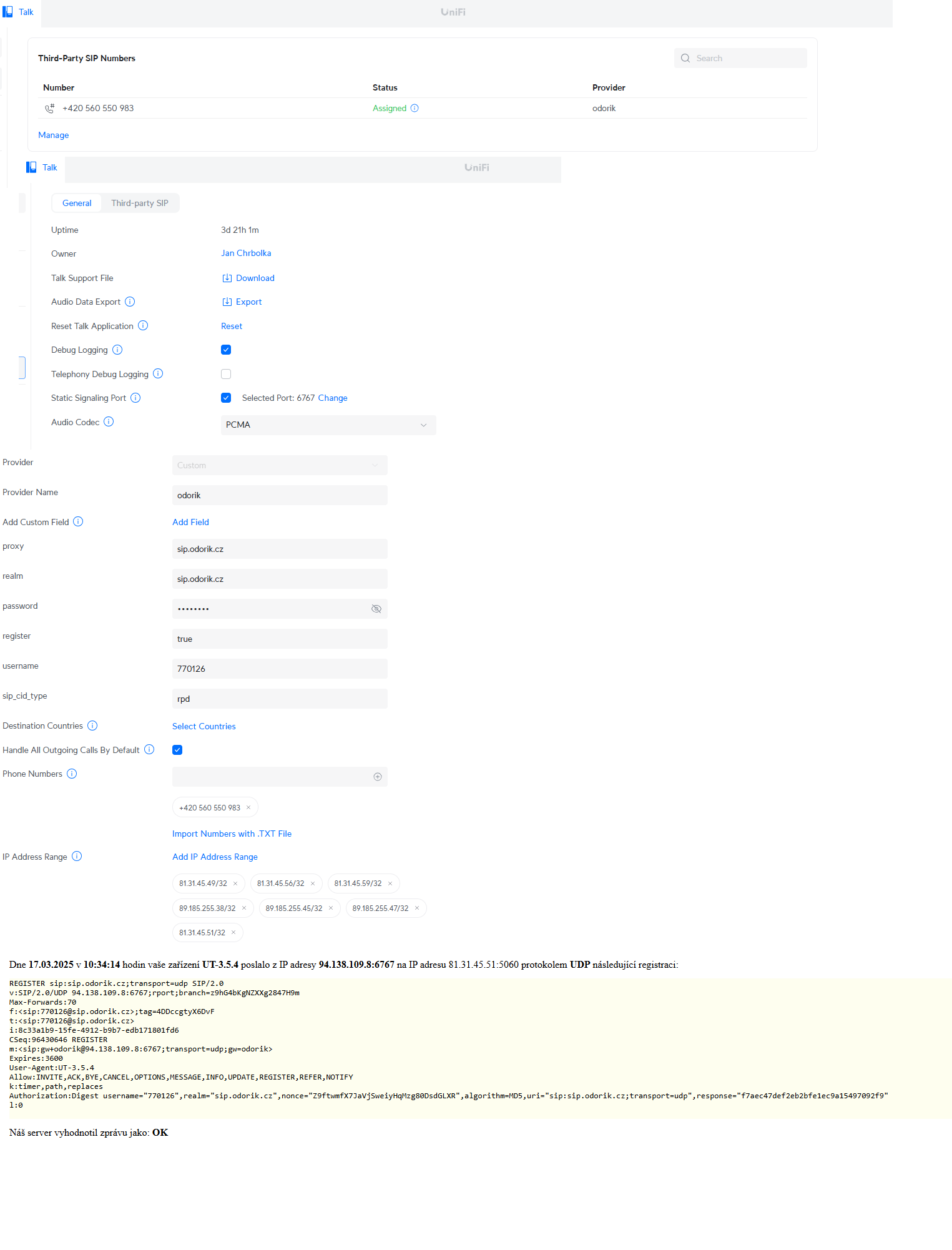This screenshot has height=1250, width=952.
Task: Remove IP range 89.185.255.47/32
Action: click(417, 908)
